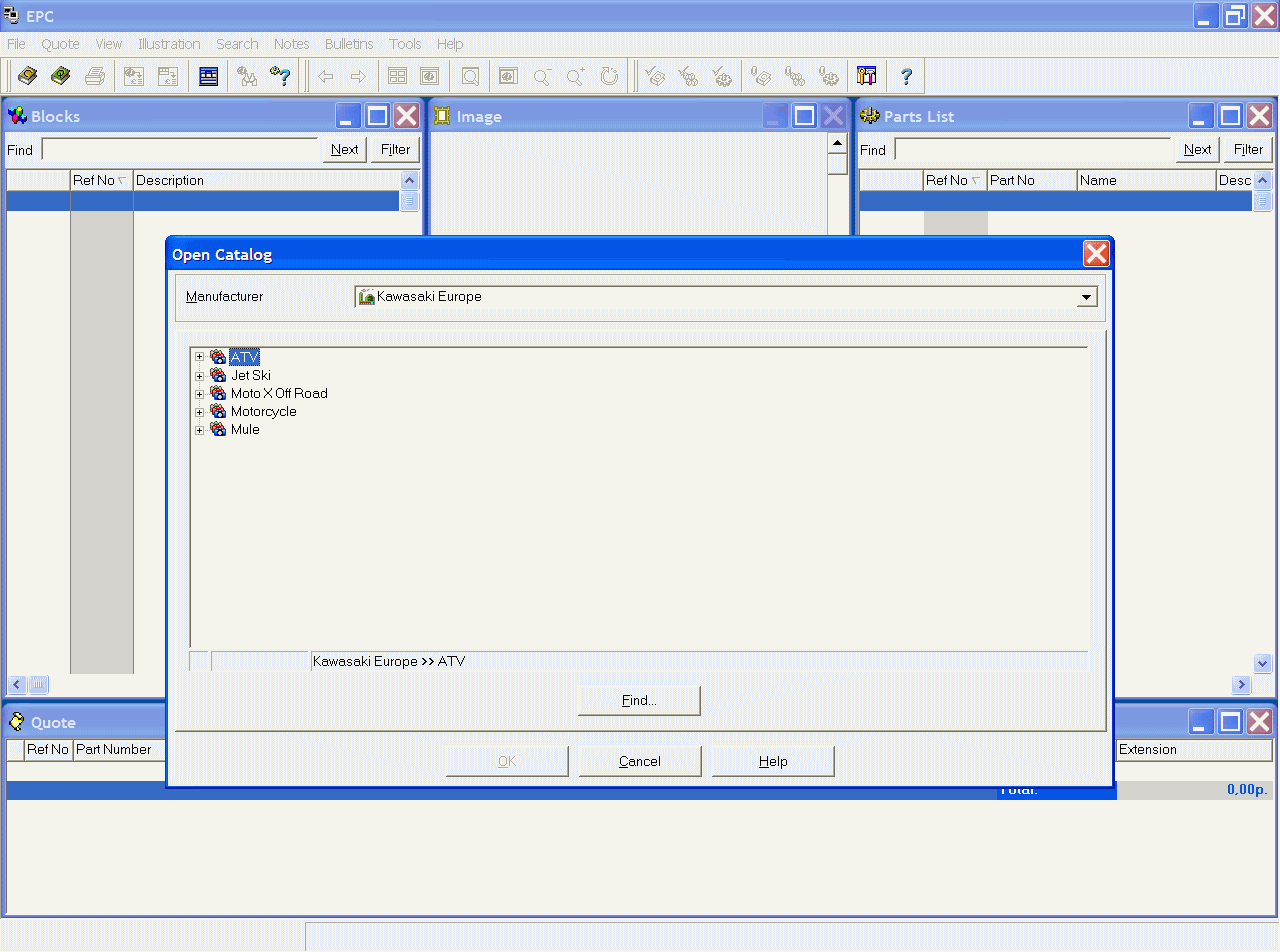This screenshot has height=952, width=1280.
Task: Click the binoculars search toolbar icon
Action: (x=247, y=76)
